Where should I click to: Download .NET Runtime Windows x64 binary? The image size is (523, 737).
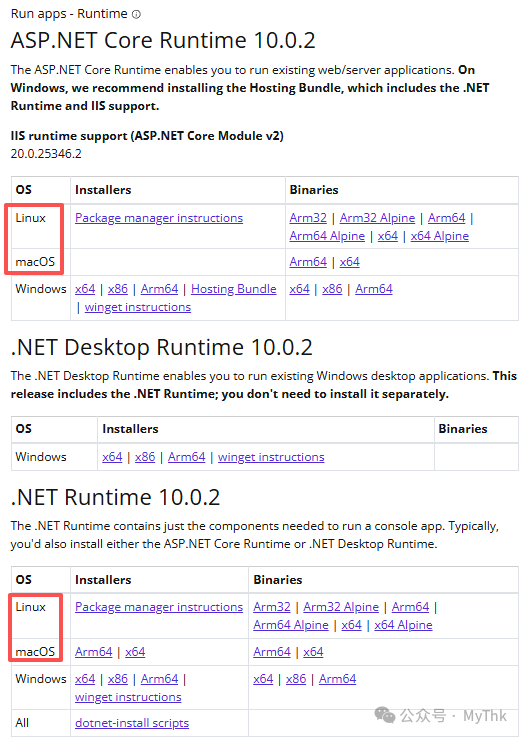[x=263, y=679]
